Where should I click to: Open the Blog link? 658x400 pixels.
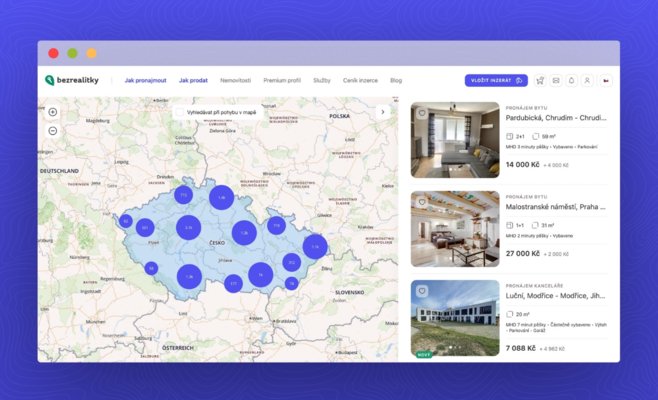click(x=396, y=80)
